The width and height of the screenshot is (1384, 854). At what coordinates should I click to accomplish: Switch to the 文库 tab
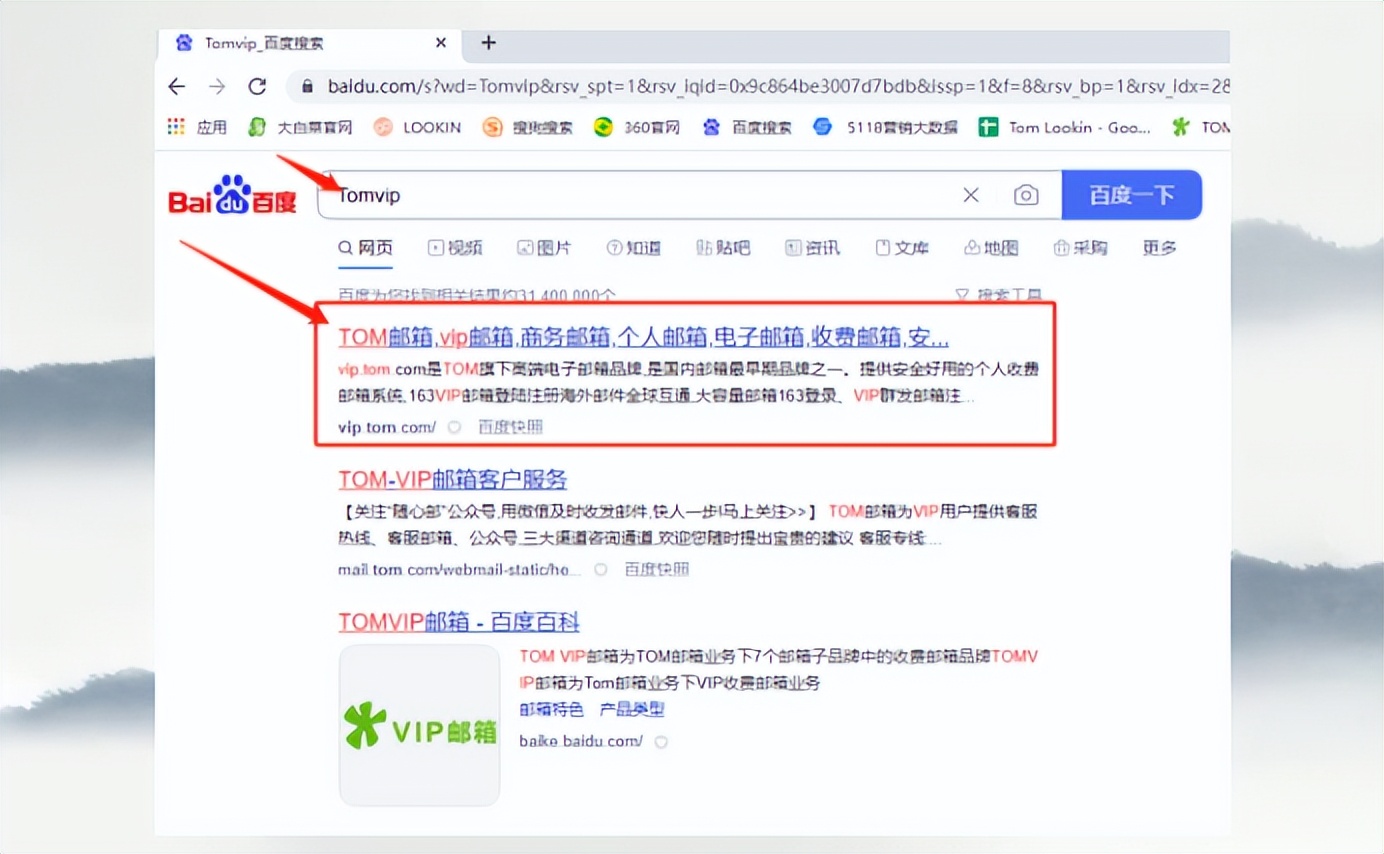pos(902,248)
